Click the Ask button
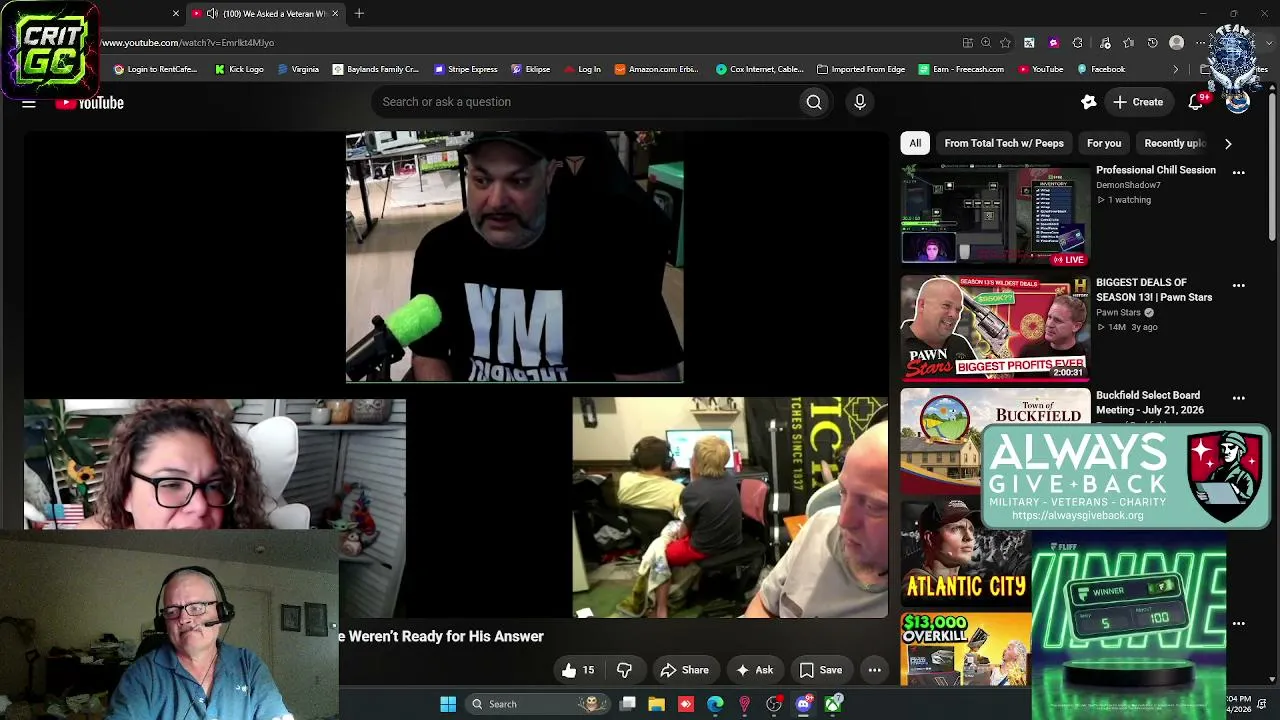 click(754, 670)
